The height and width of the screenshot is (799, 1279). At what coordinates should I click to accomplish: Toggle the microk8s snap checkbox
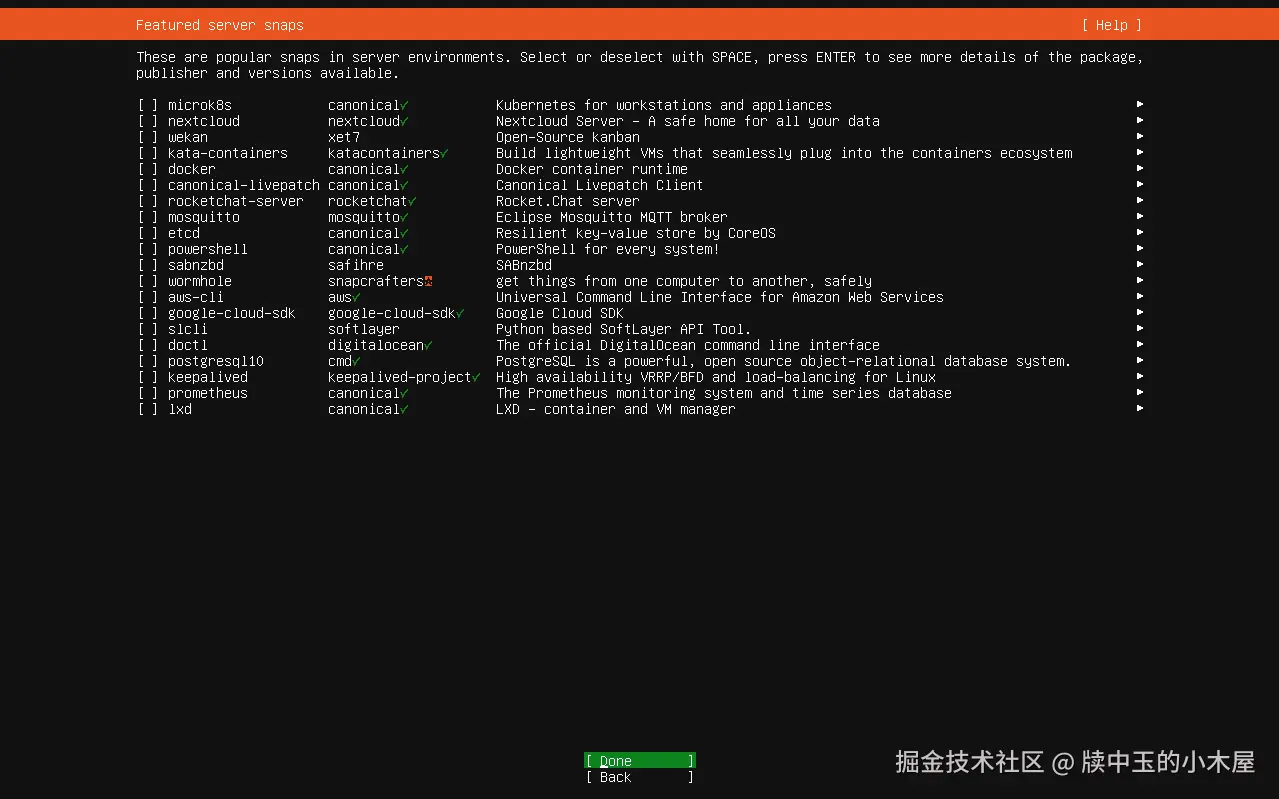tap(148, 105)
